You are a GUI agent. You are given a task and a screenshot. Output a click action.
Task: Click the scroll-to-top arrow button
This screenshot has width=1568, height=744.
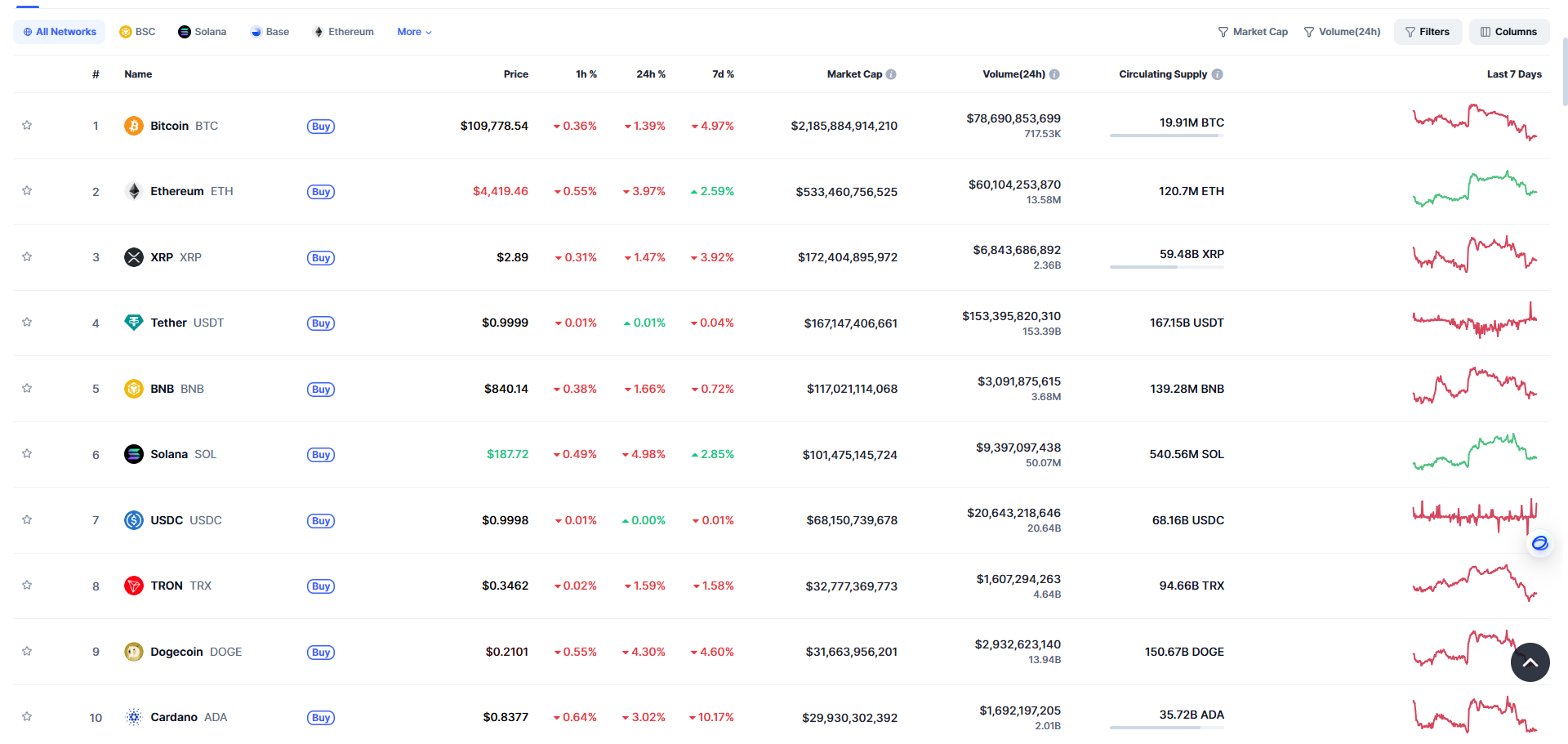click(x=1530, y=662)
